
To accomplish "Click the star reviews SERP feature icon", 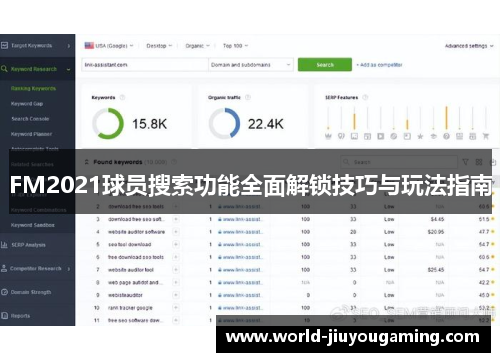I will [x=420, y=136].
